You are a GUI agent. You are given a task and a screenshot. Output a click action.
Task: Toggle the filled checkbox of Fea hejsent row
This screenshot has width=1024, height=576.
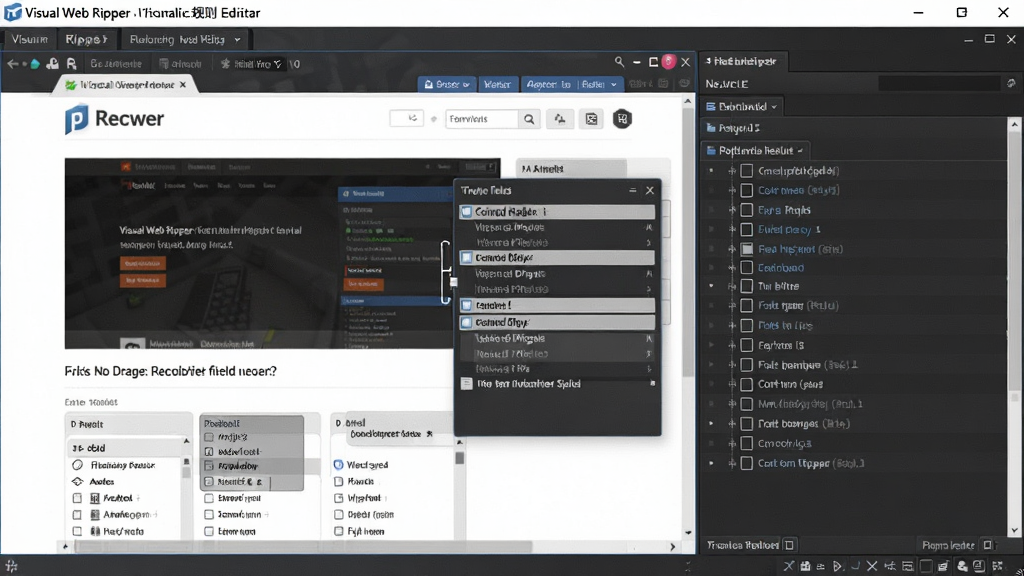[746, 249]
